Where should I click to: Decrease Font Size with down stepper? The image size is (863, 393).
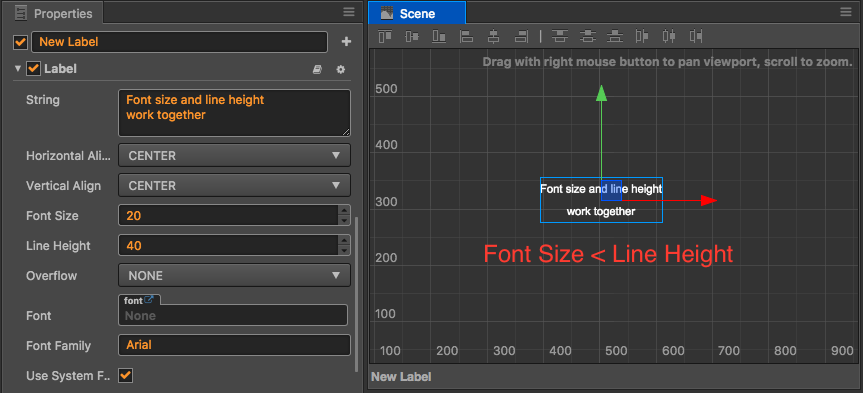coord(345,221)
